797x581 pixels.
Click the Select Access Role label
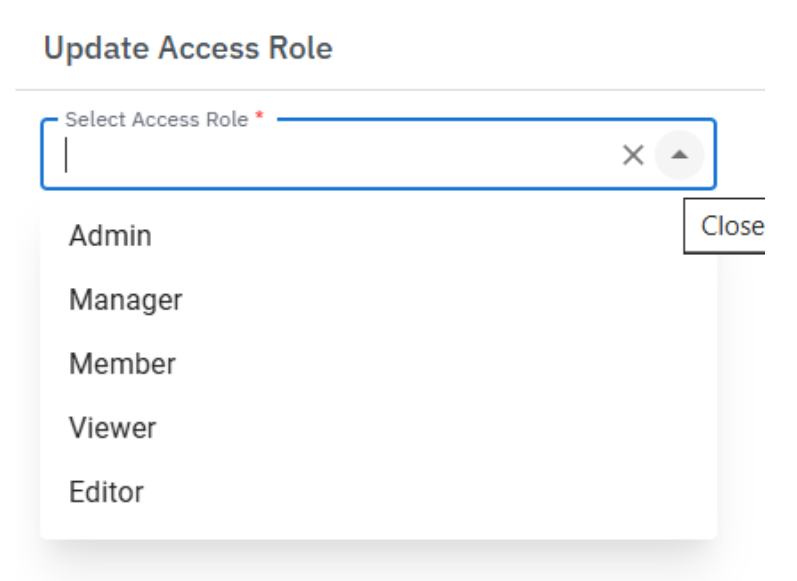coord(157,119)
